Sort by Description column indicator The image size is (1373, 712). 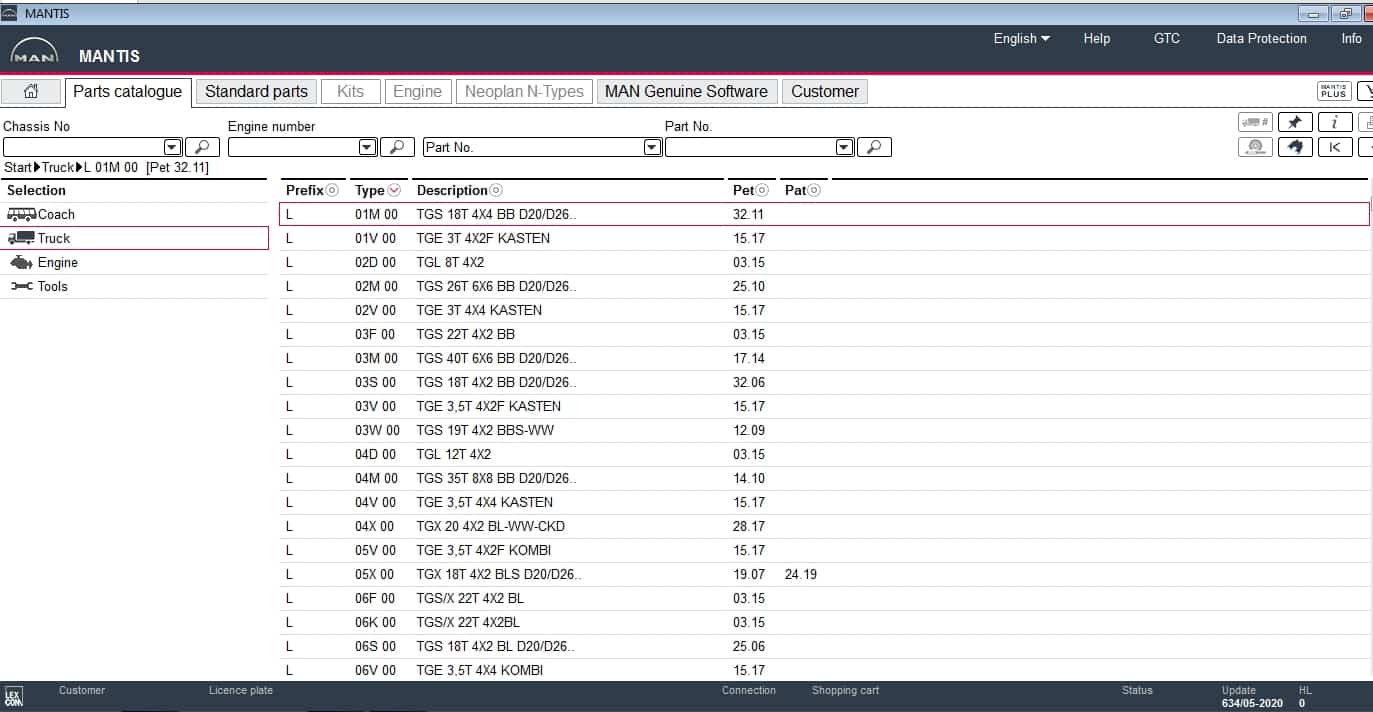pyautogui.click(x=496, y=190)
